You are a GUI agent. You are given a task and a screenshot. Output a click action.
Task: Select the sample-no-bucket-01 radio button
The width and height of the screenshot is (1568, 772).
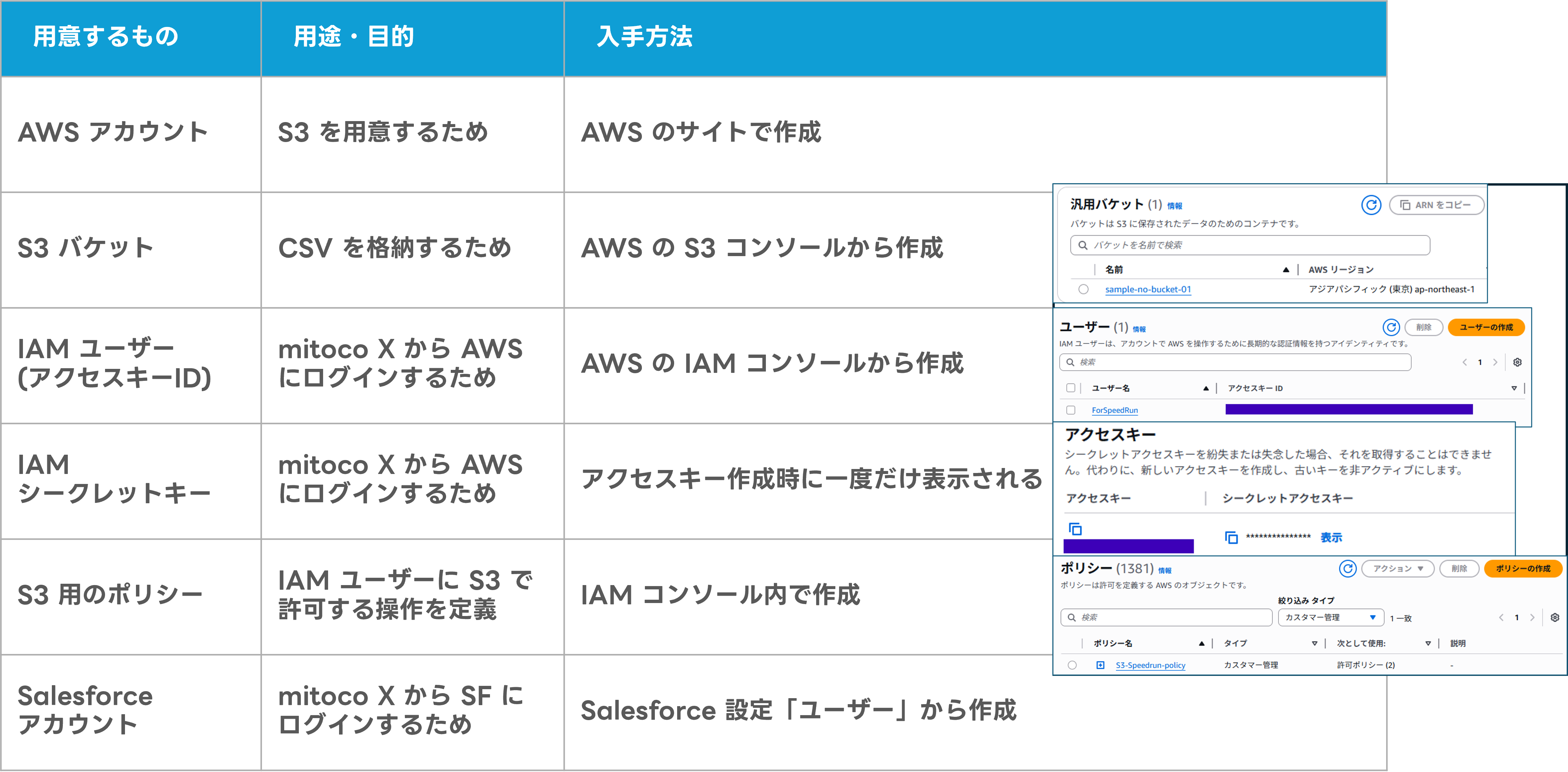(1083, 289)
